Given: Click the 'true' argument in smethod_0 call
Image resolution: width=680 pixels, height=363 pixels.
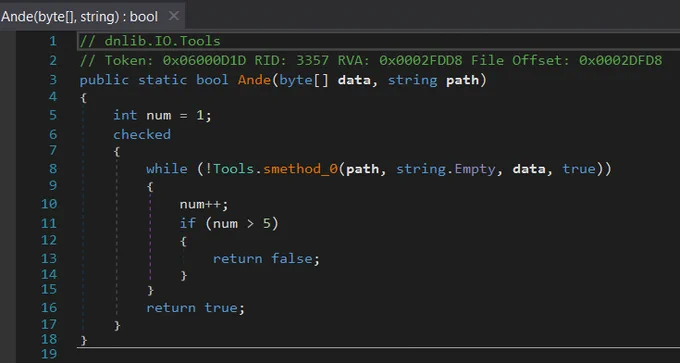Looking at the screenshot, I should click(579, 169).
